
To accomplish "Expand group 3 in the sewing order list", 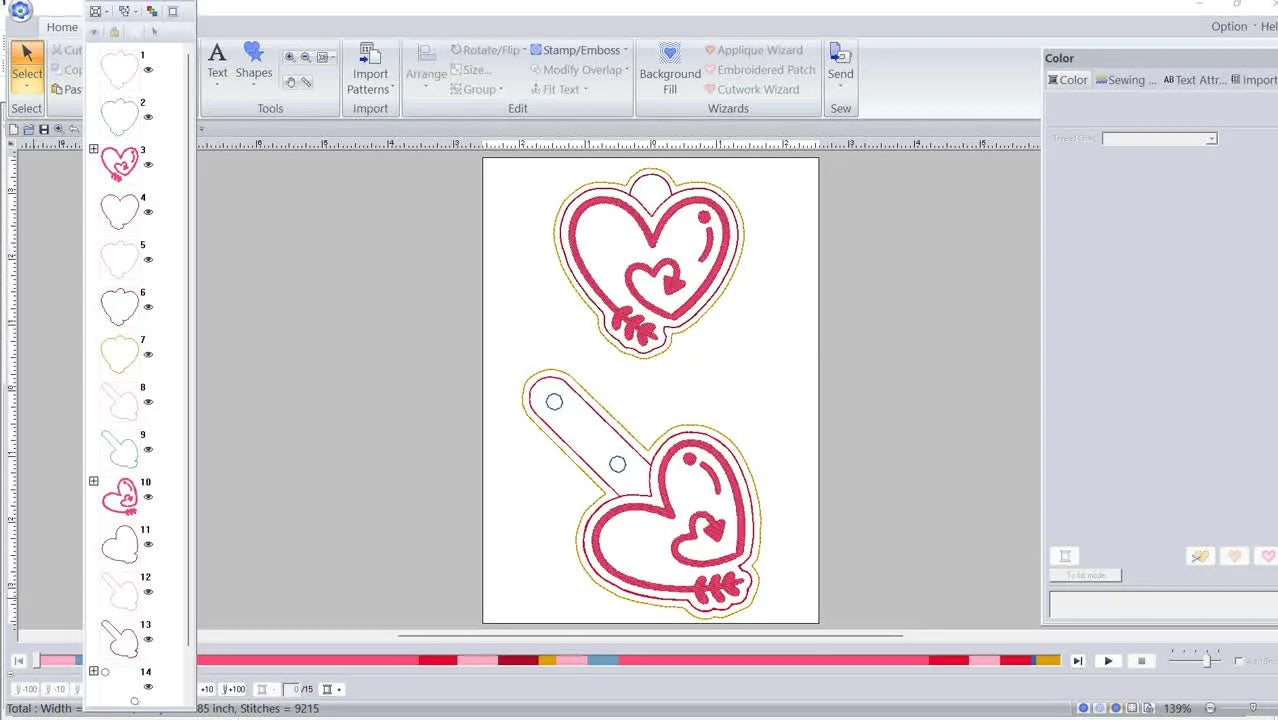I will tap(93, 148).
